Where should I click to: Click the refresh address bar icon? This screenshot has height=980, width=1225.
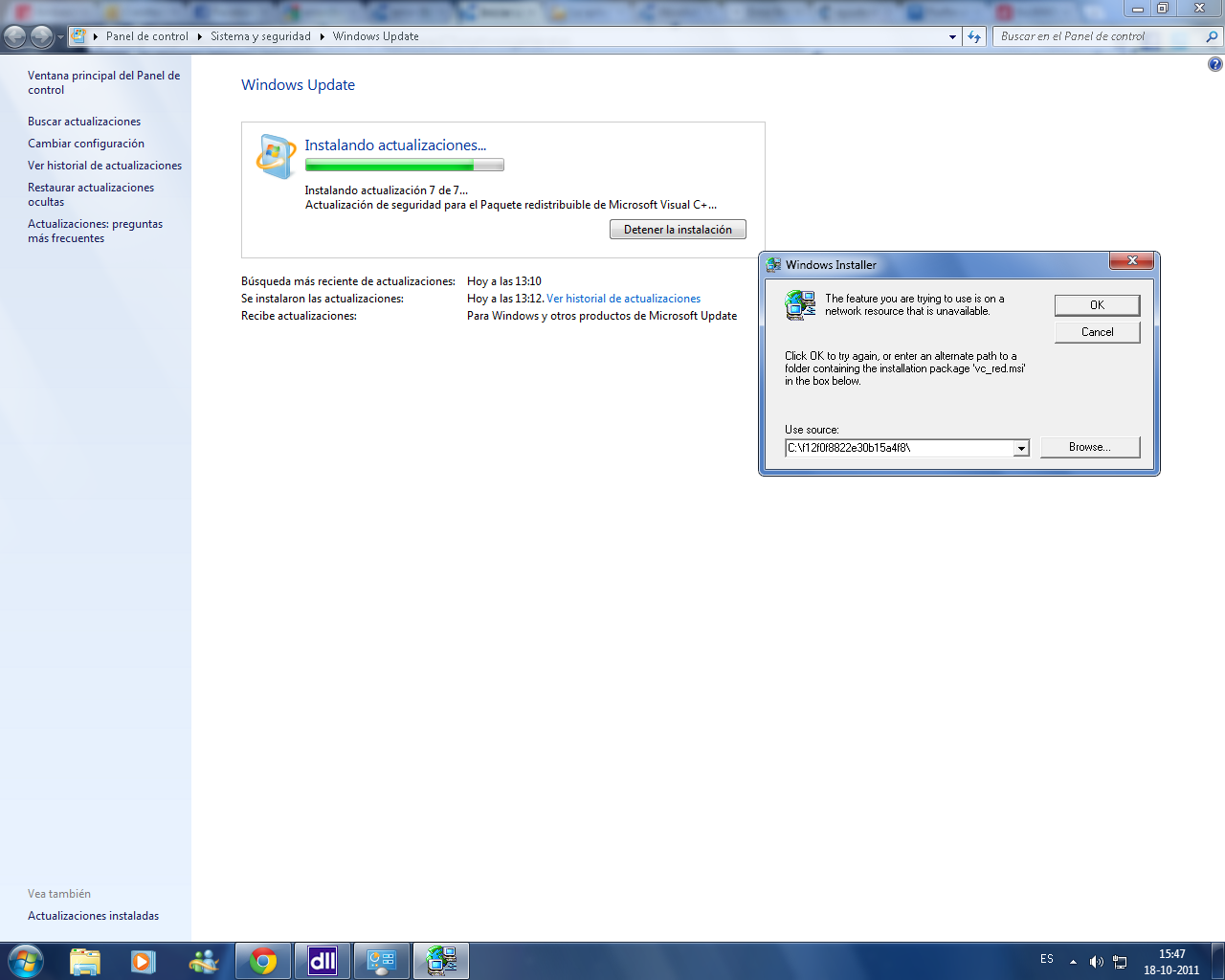[974, 36]
